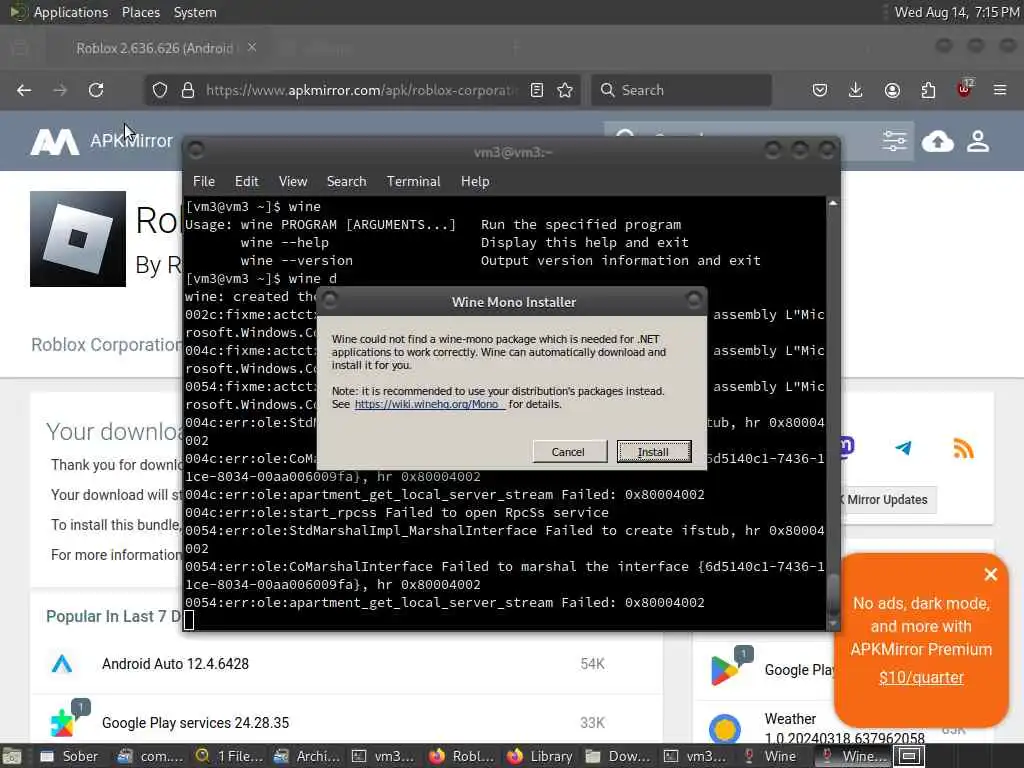The width and height of the screenshot is (1024, 768).
Task: Open the Firefox hamburger menu
Action: [1000, 90]
